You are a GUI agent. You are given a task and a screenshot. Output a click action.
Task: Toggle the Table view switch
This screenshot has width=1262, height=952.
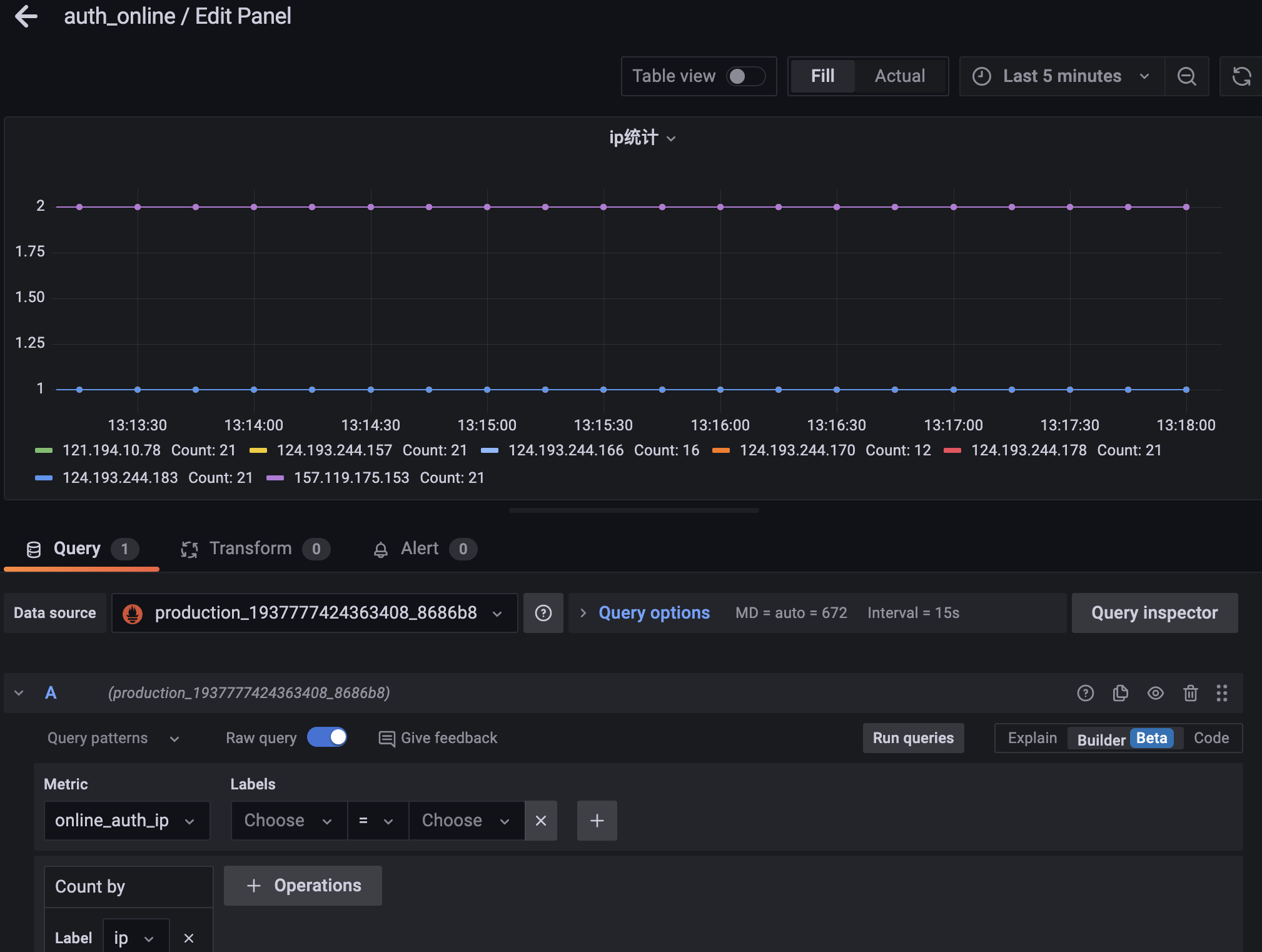(x=745, y=76)
